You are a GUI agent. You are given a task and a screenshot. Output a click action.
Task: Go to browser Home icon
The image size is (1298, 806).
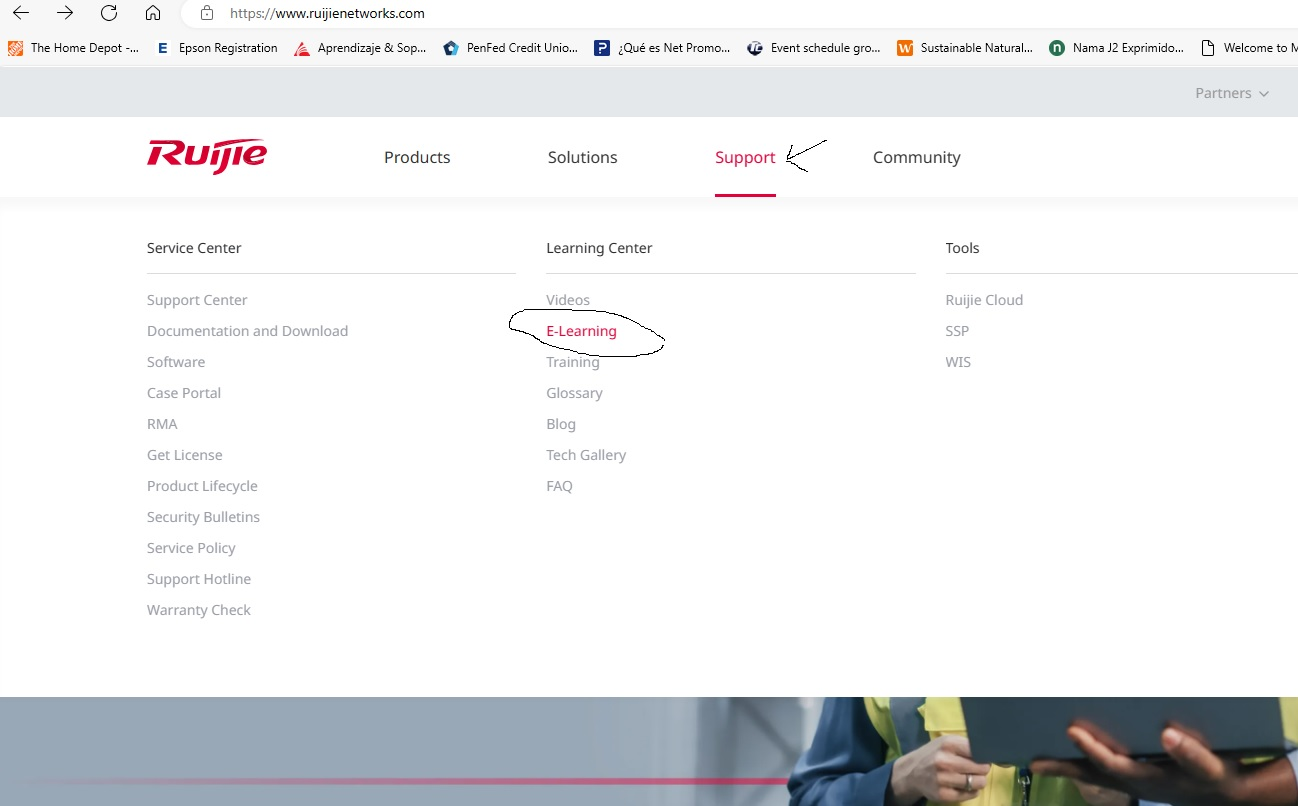(x=152, y=13)
